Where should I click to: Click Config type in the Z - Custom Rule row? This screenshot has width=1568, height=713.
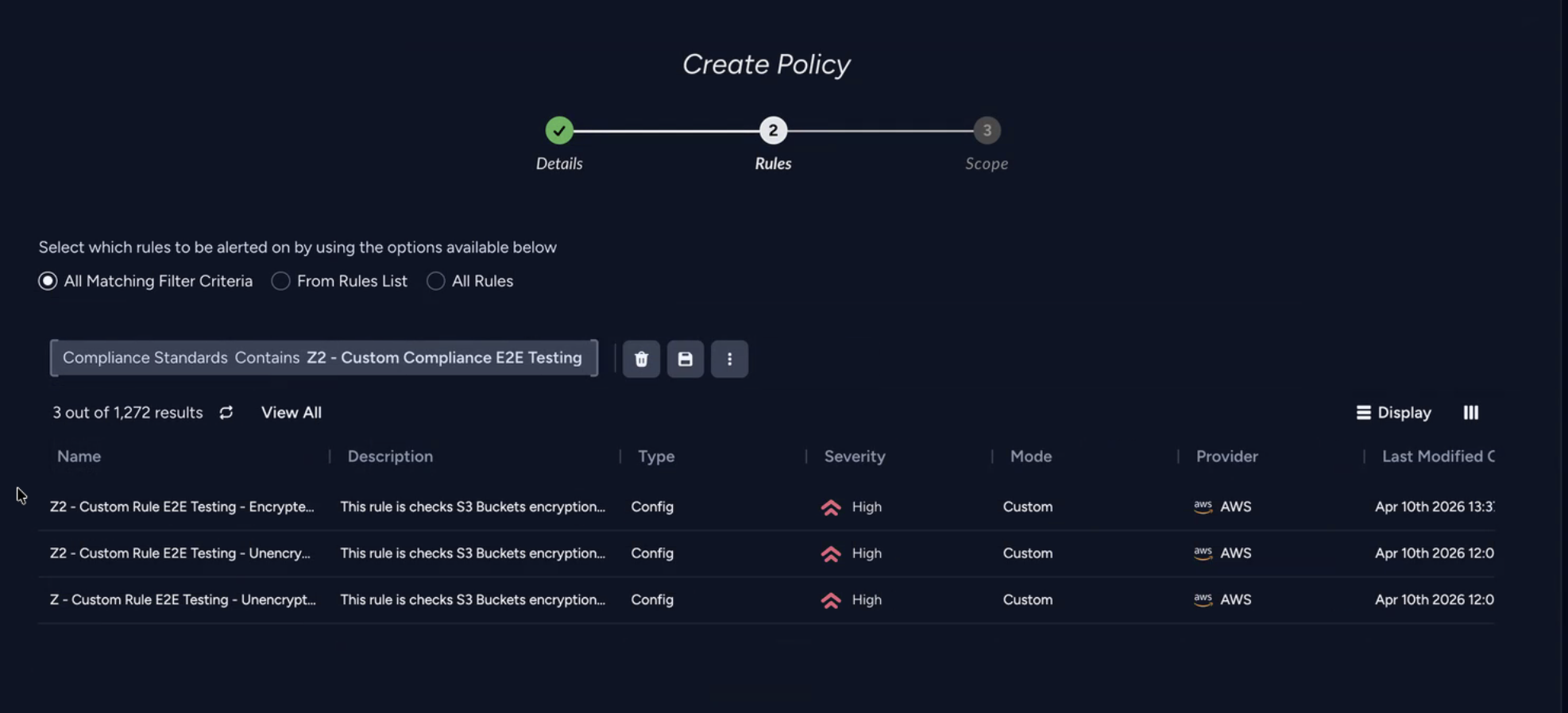(x=652, y=599)
